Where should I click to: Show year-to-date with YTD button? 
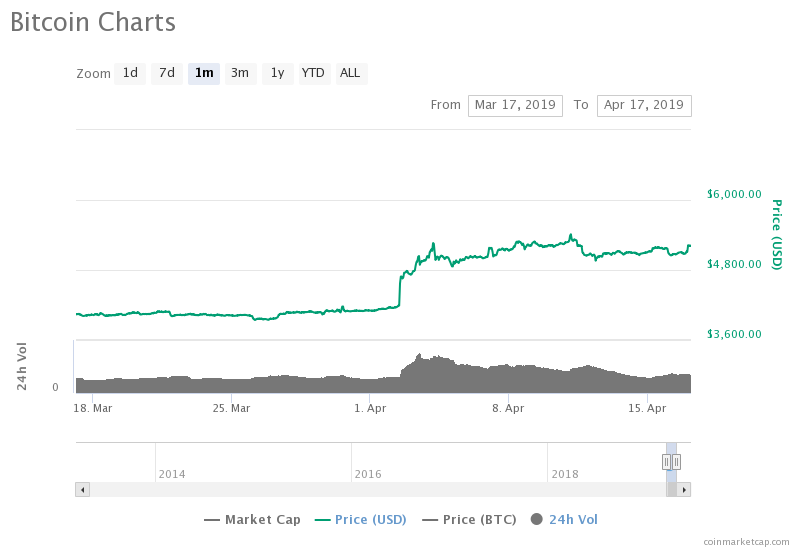click(x=314, y=73)
